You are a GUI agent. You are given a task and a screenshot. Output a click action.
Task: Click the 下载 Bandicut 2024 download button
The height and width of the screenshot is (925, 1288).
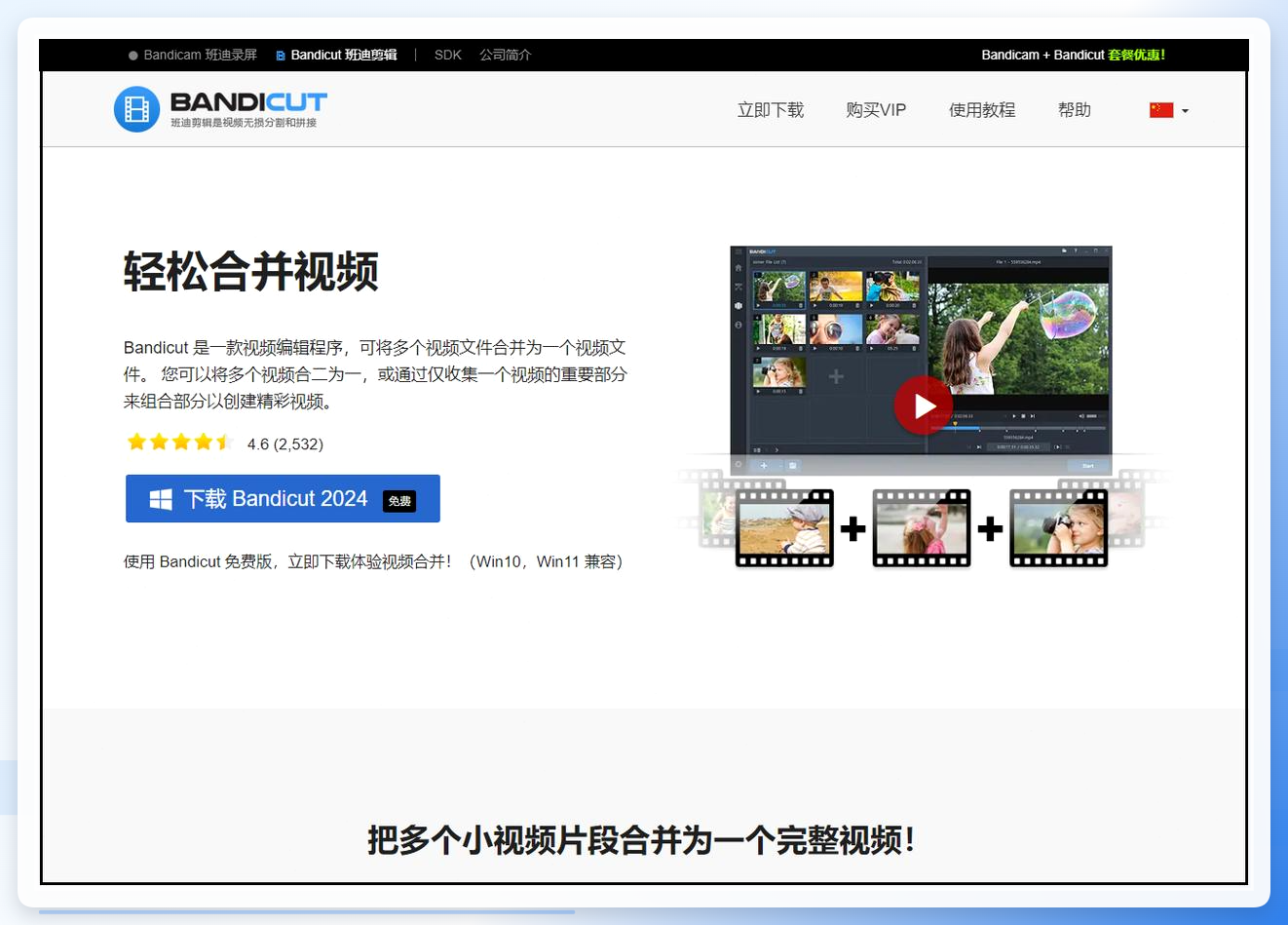[283, 499]
